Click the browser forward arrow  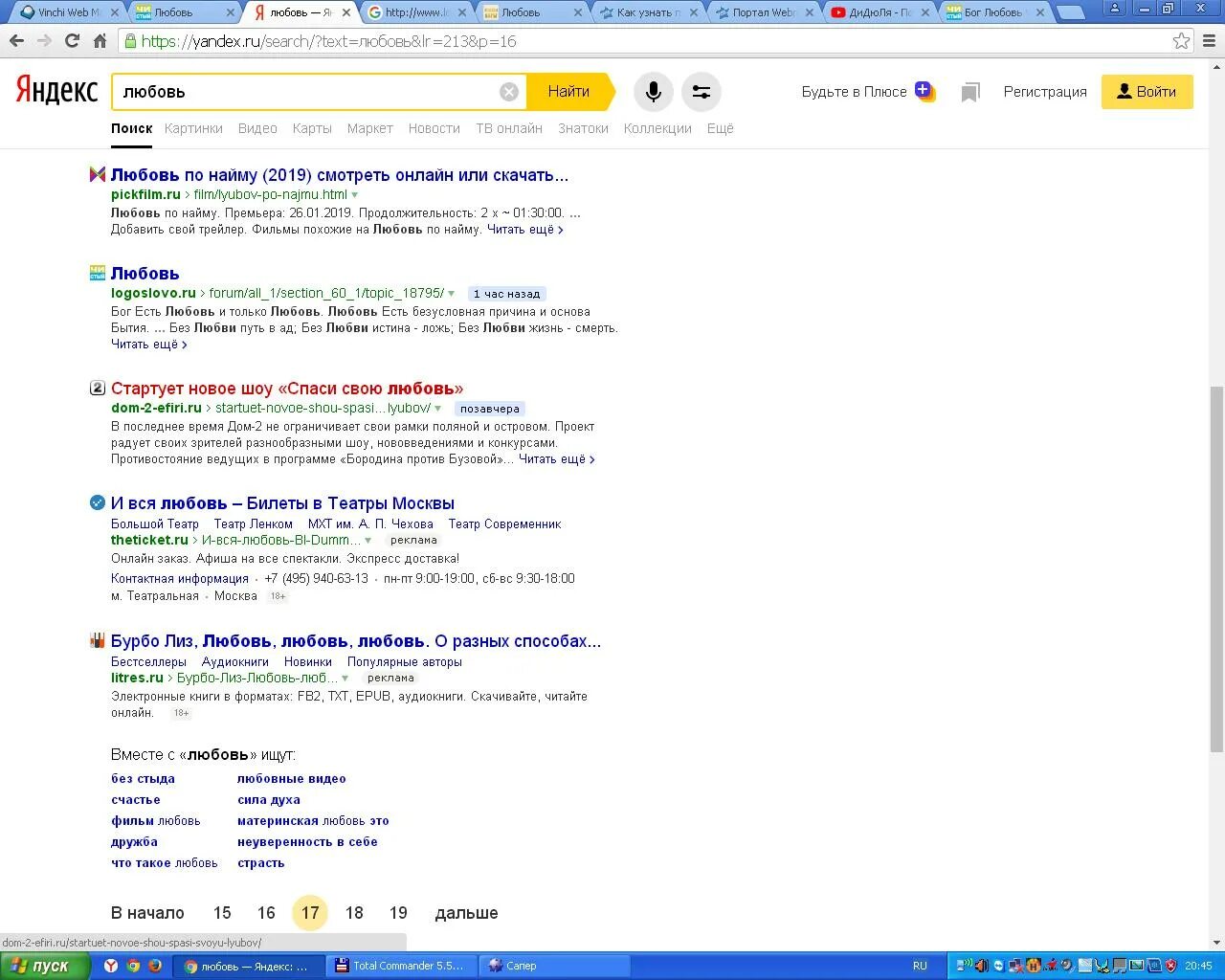44,41
